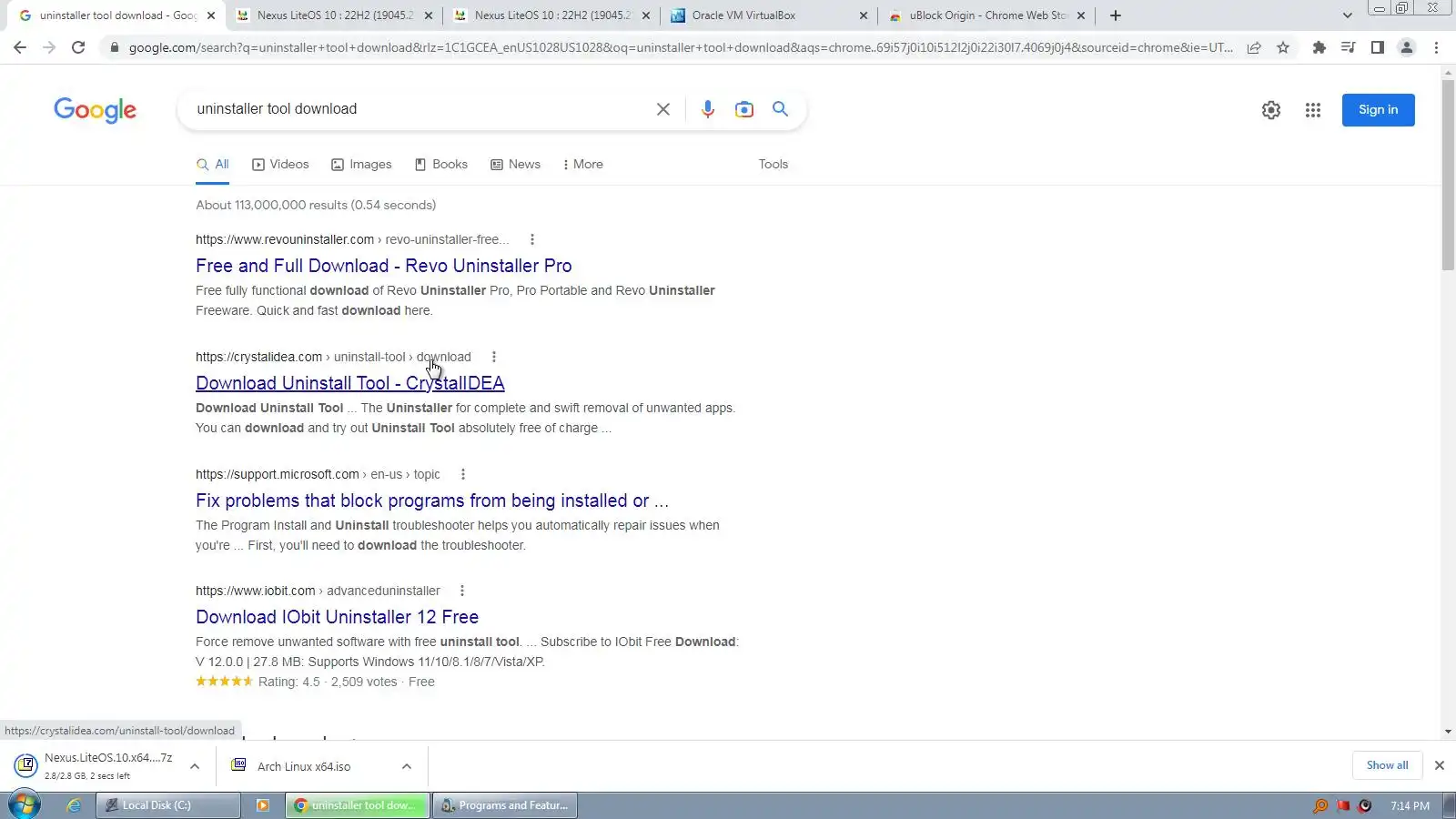Image resolution: width=1456 pixels, height=819 pixels.
Task: Switch to the Images results tab
Action: coord(361,165)
